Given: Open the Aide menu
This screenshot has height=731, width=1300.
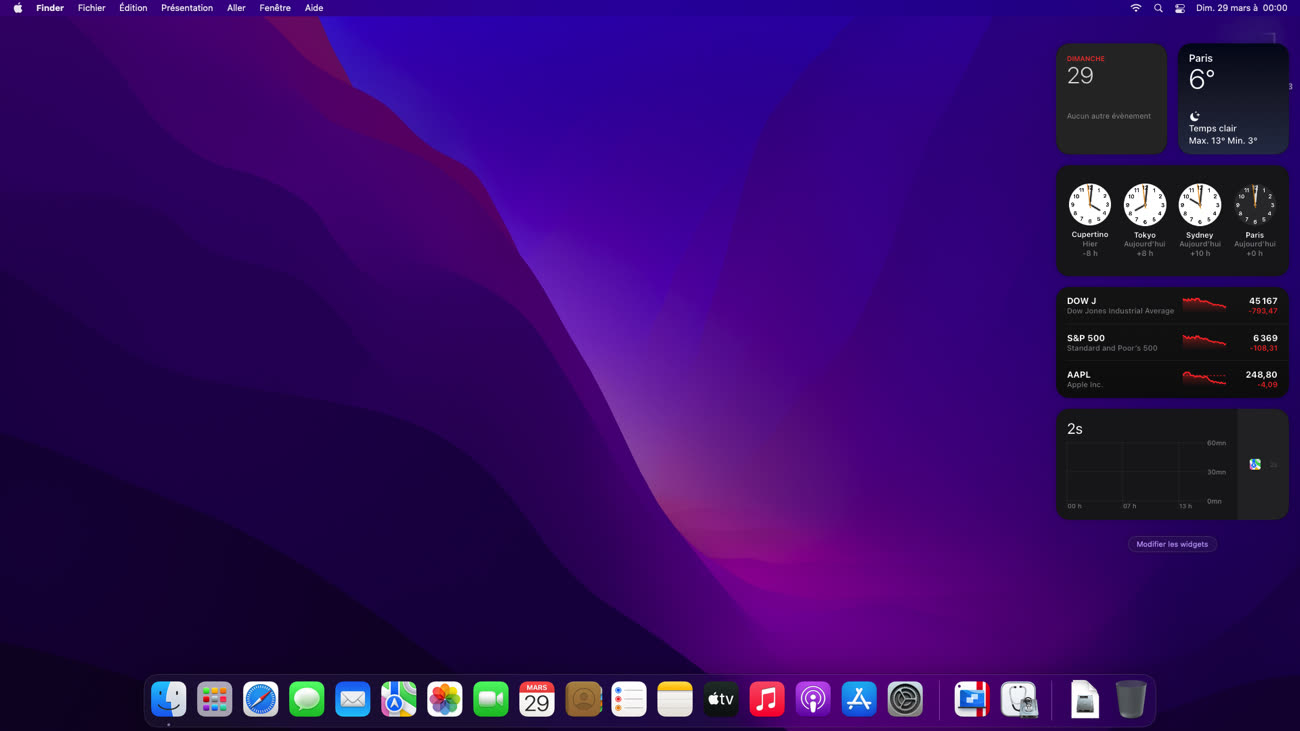Looking at the screenshot, I should coord(314,8).
